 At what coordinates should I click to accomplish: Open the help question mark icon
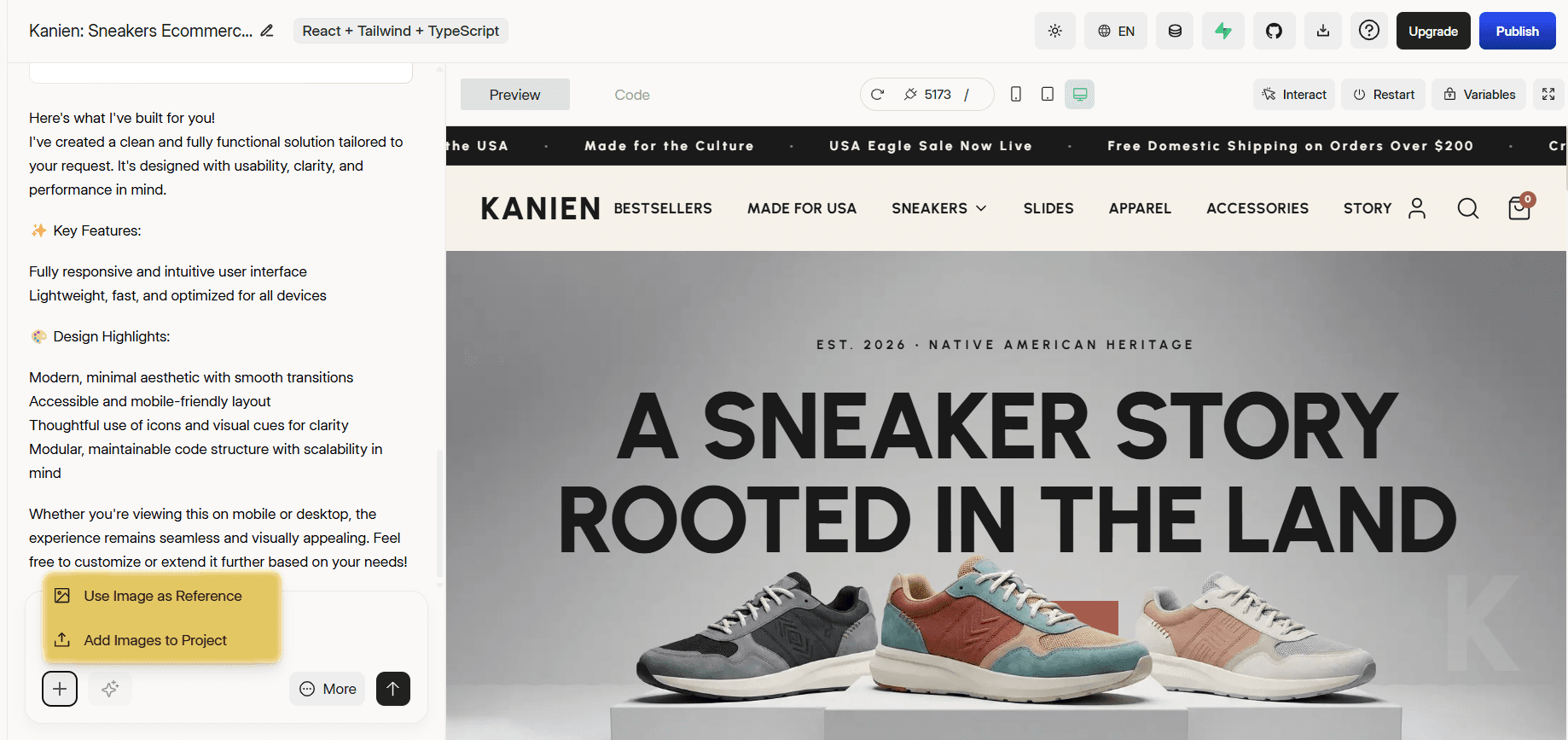(x=1369, y=31)
